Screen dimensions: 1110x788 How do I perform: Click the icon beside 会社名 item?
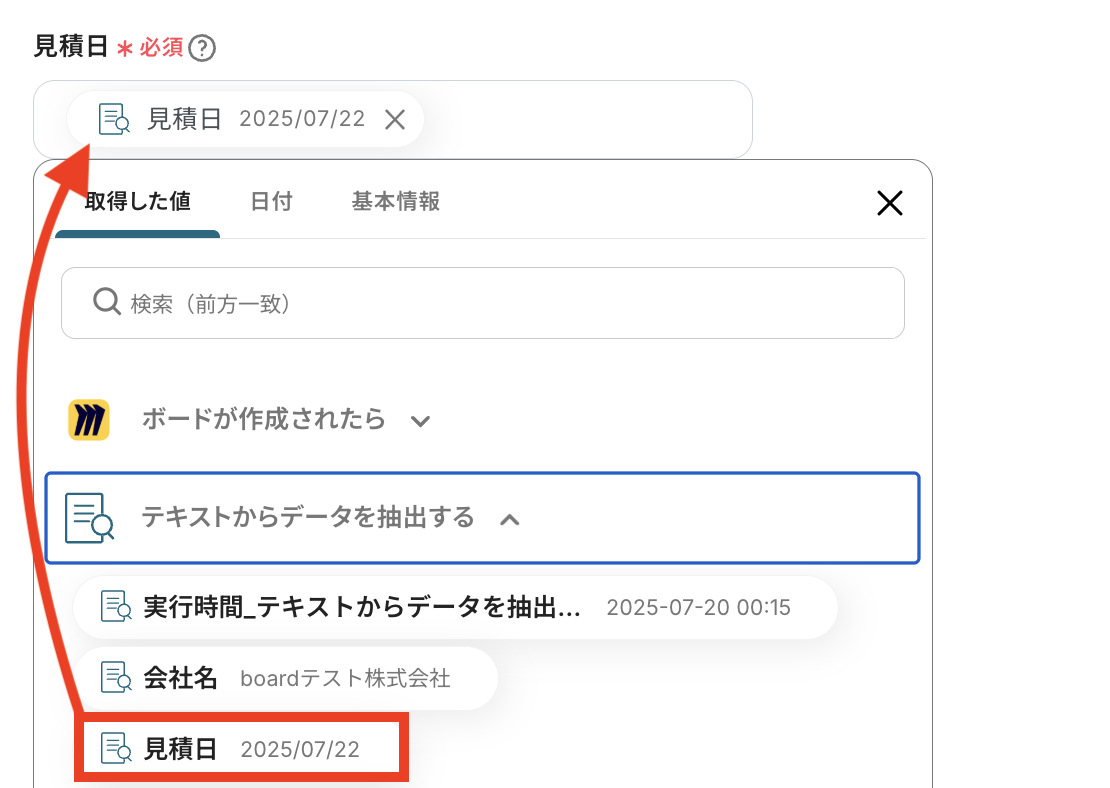tap(116, 678)
